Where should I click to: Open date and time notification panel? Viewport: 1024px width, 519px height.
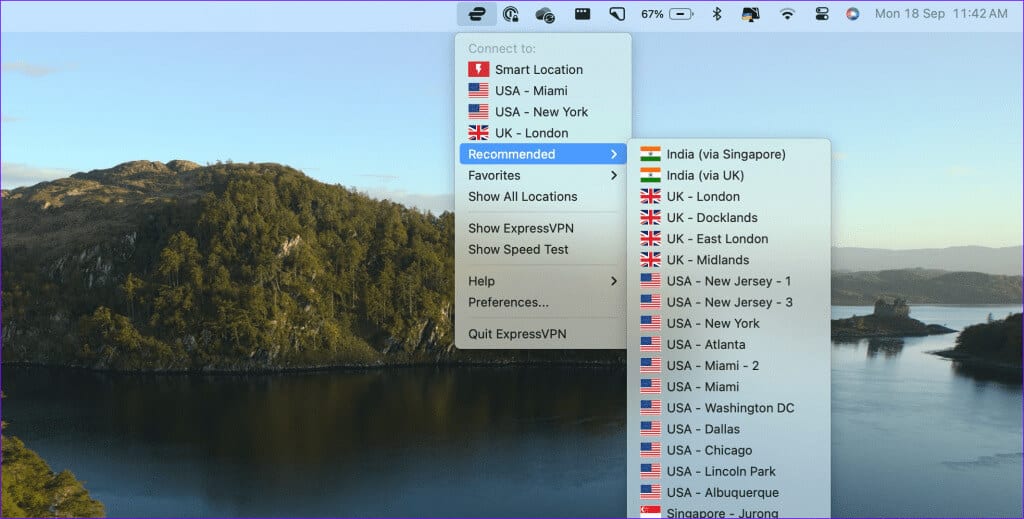coord(941,14)
